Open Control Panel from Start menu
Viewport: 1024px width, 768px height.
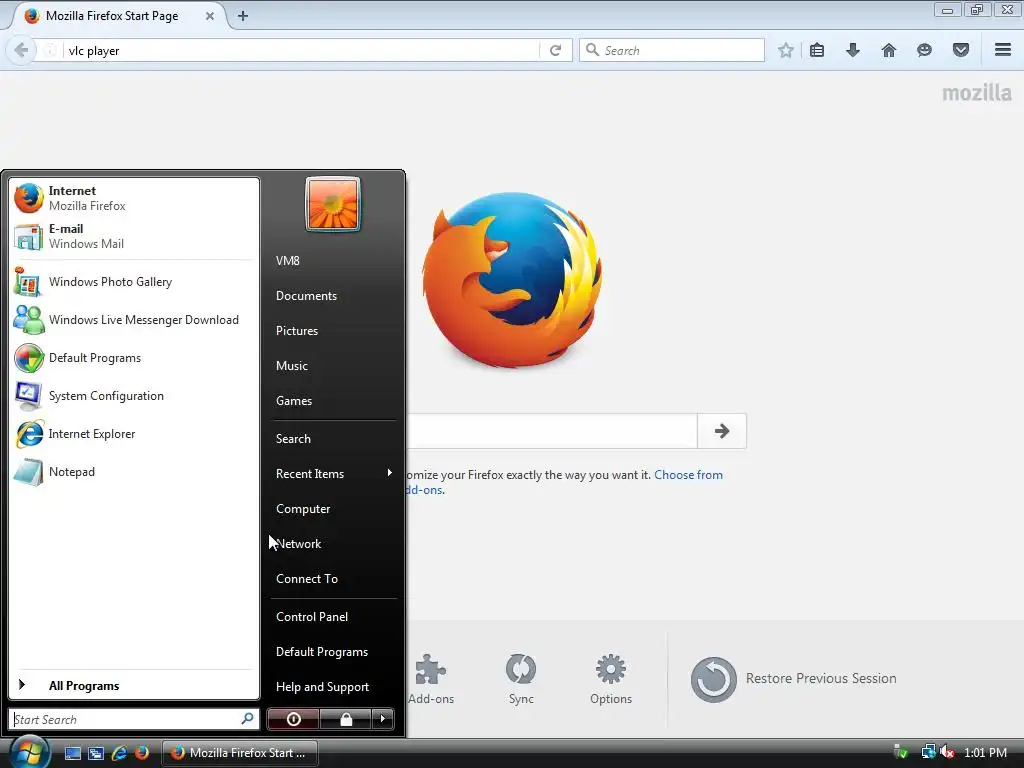point(312,616)
